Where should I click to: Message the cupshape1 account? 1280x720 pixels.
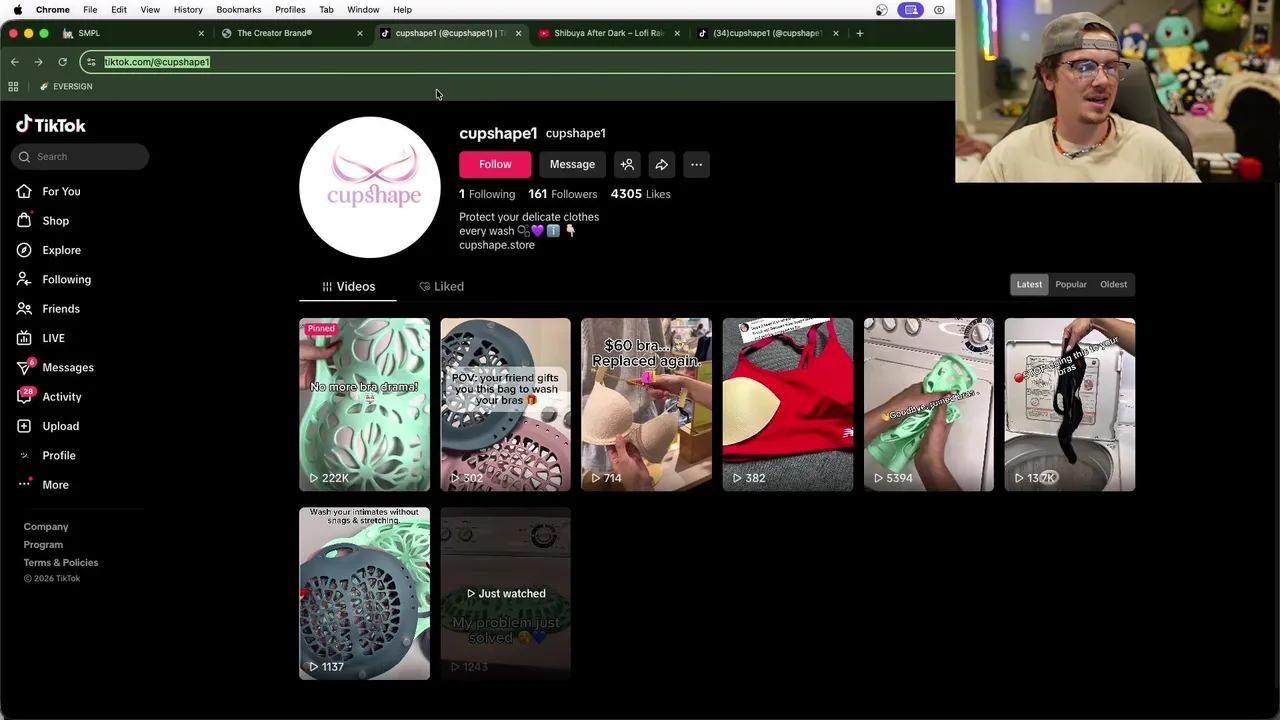click(572, 164)
